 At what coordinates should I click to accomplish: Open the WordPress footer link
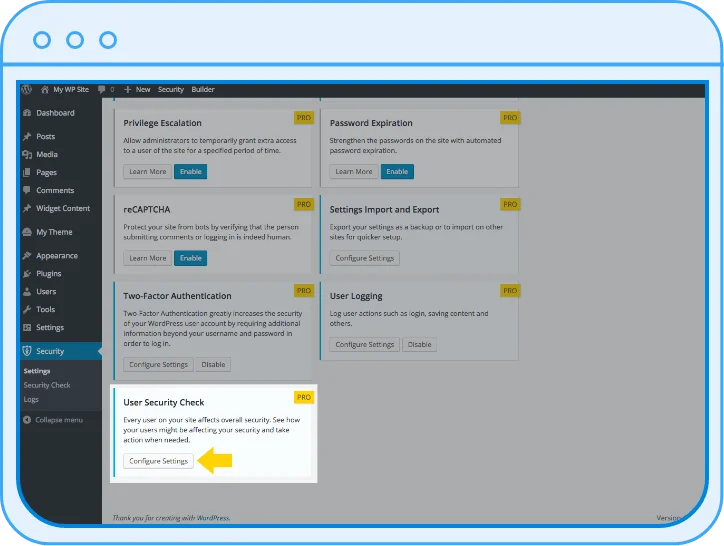click(x=213, y=518)
